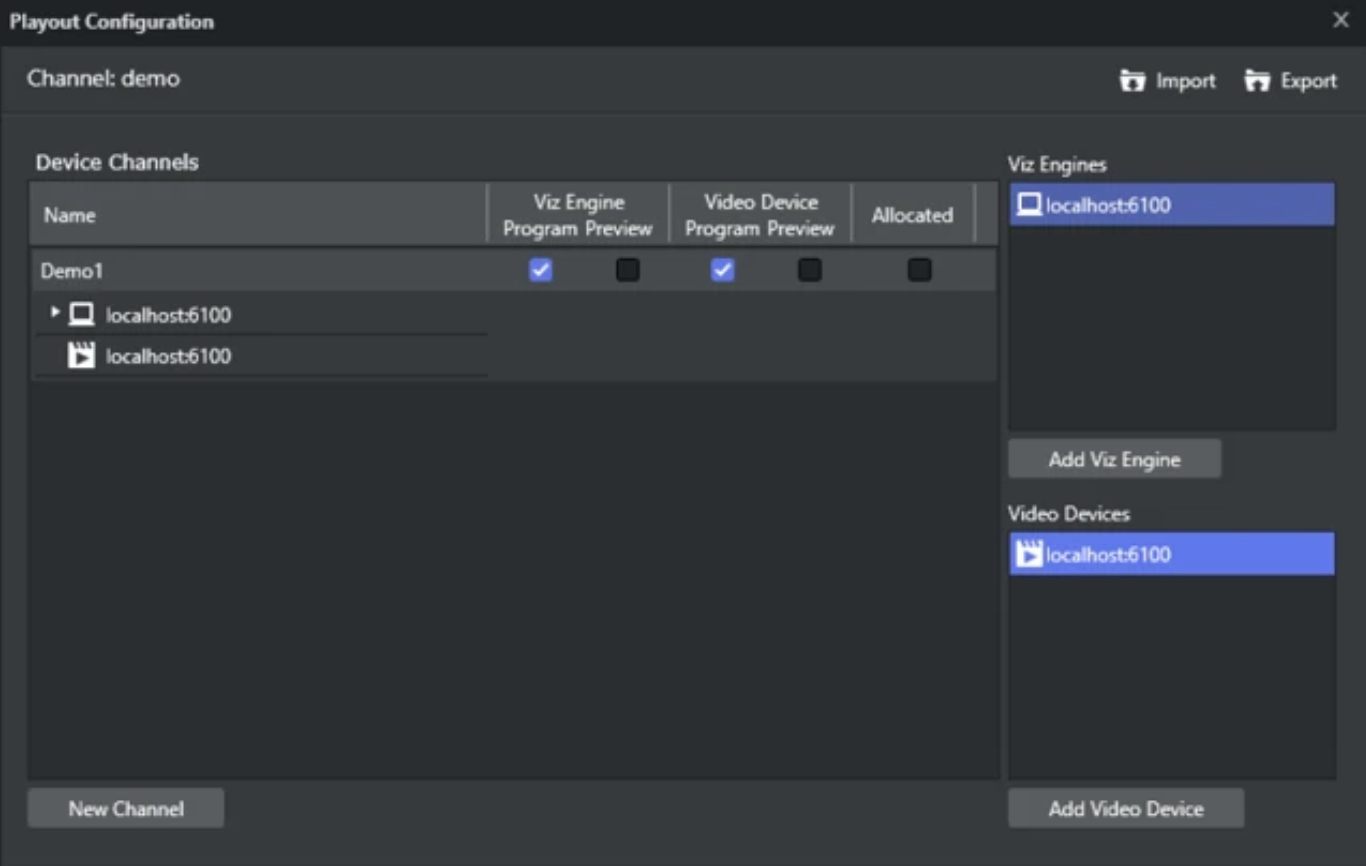Image resolution: width=1366 pixels, height=866 pixels.
Task: Click the Viz Engine Program Preview column header
Action: point(578,215)
